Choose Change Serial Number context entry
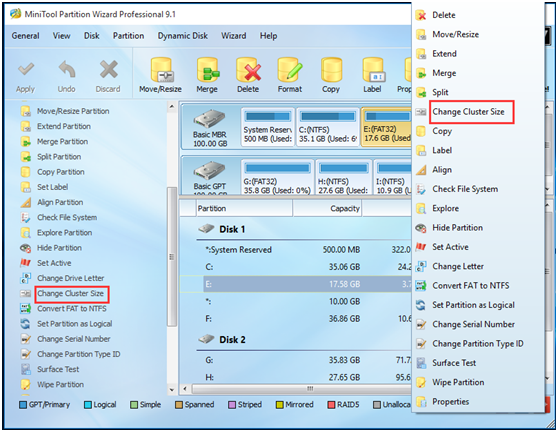Viewport: 558px width, 432px height. (473, 325)
